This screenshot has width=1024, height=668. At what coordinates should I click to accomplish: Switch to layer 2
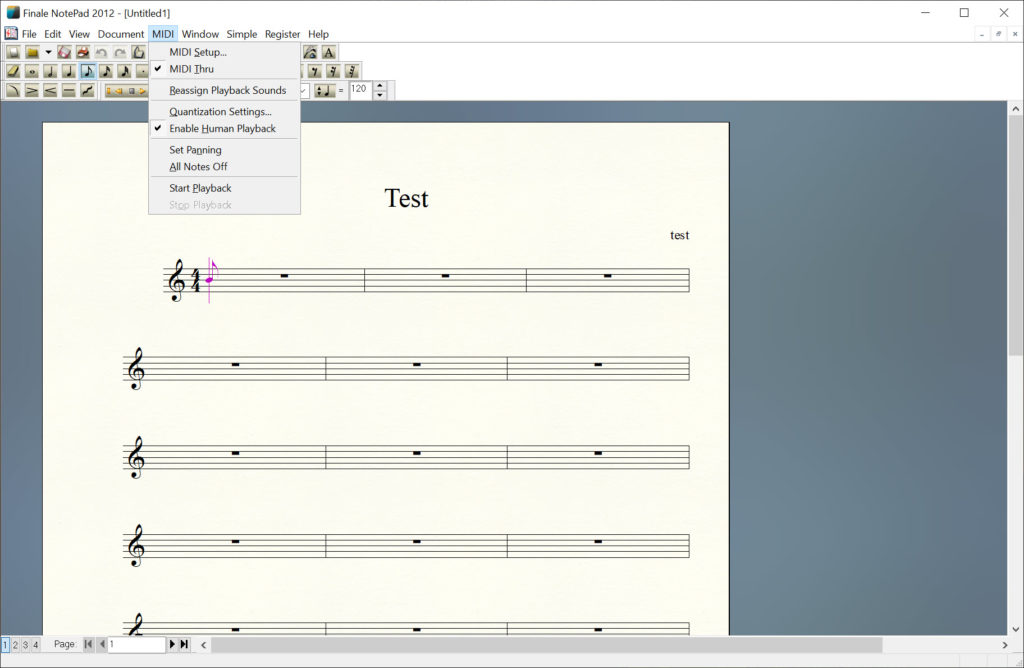click(15, 644)
